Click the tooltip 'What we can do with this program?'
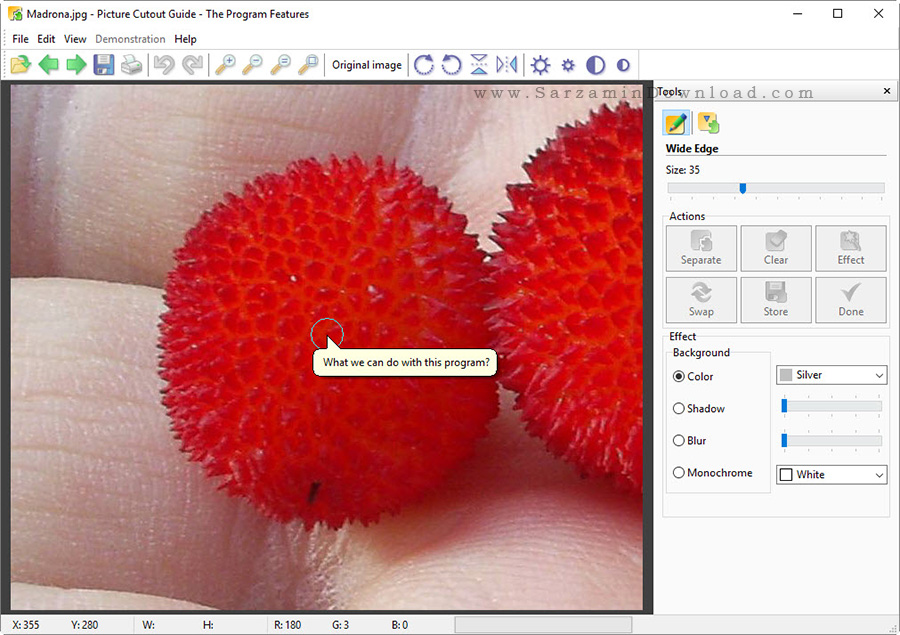This screenshot has height=635, width=900. click(x=406, y=362)
